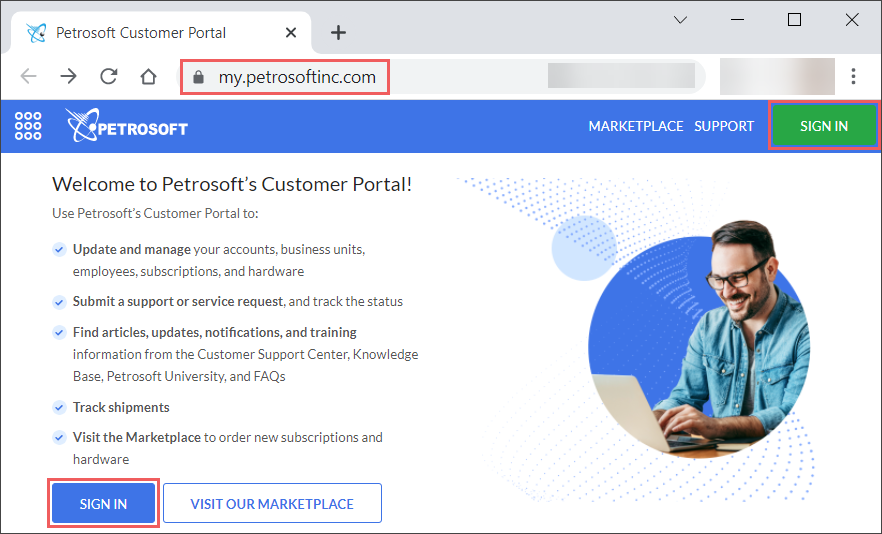Go back with the browser back arrow
This screenshot has width=882, height=534.
(28, 76)
